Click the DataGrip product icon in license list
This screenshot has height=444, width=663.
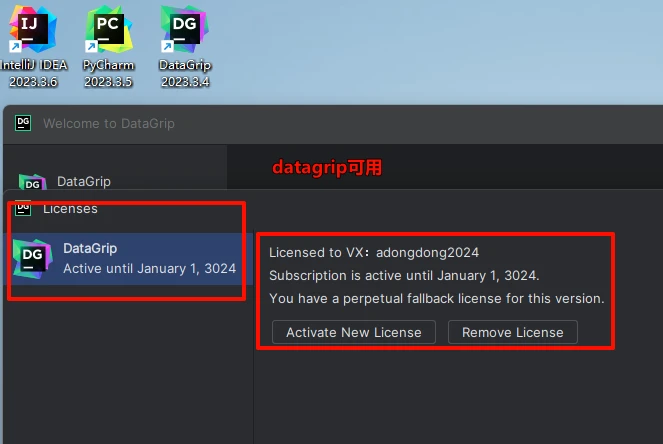tap(33, 258)
